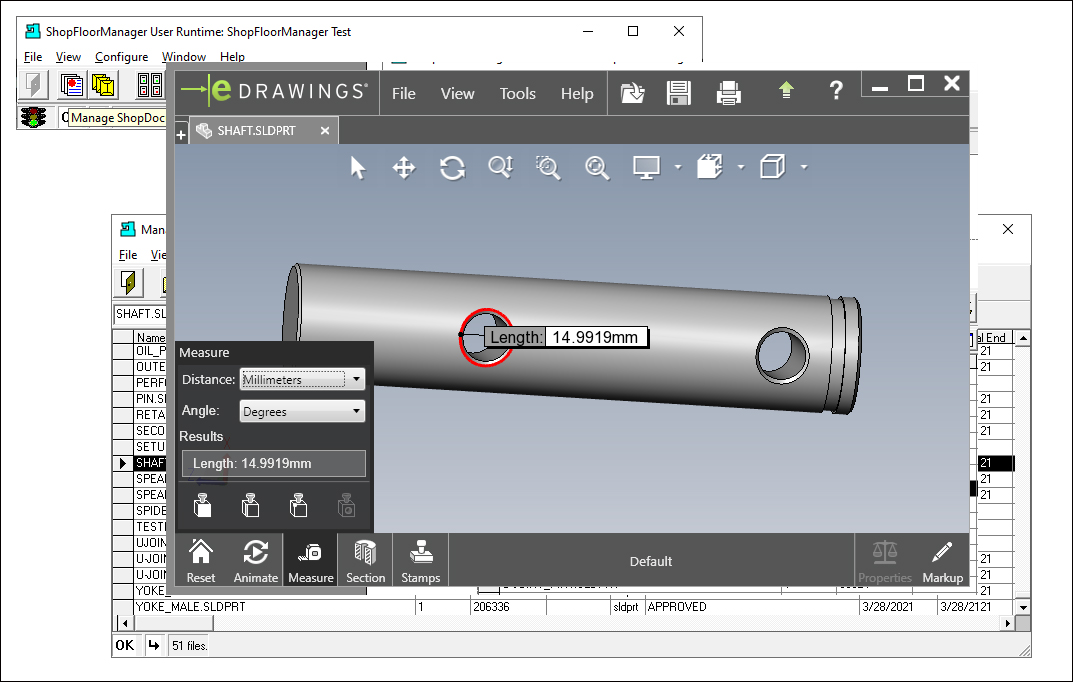
Task: Open the eDrawings File menu
Action: (x=404, y=94)
